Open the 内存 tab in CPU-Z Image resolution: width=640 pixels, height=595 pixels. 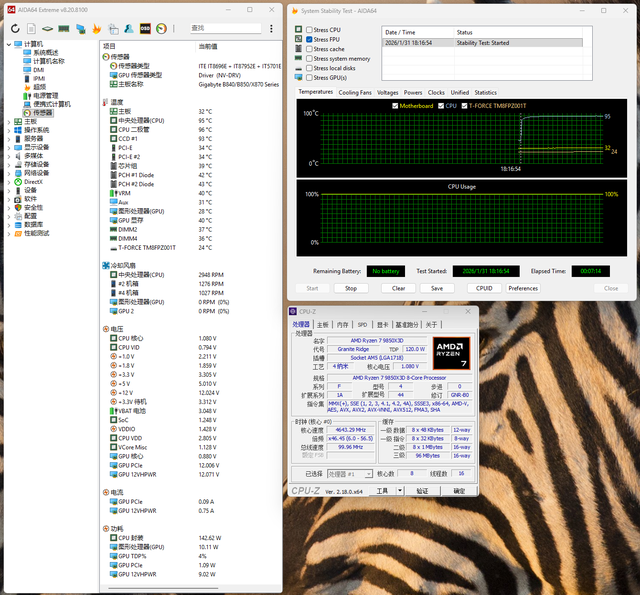pos(343,324)
